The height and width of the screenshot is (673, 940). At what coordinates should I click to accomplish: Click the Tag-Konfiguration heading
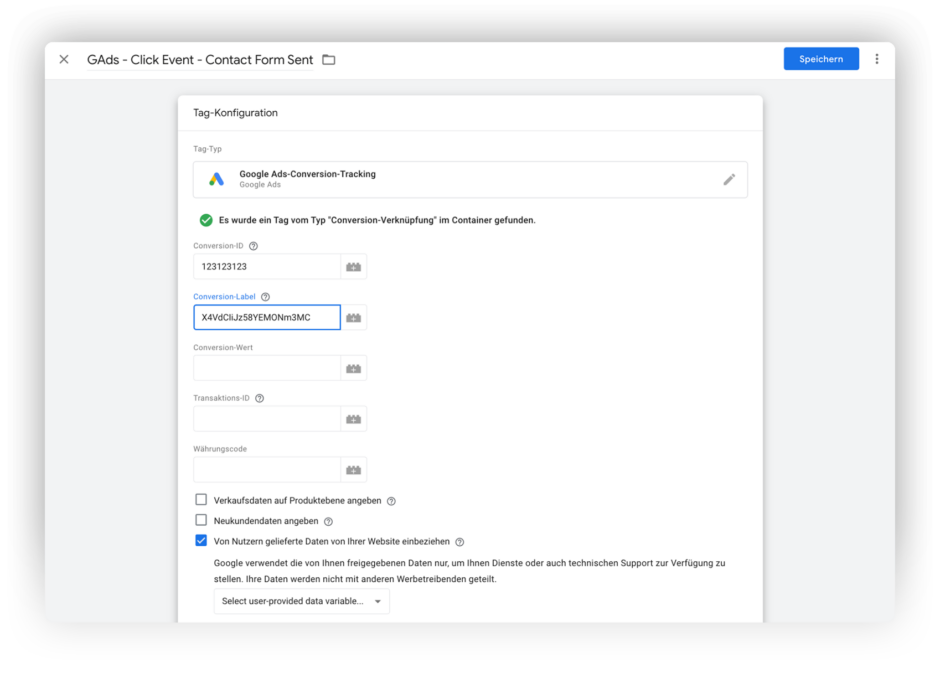[x=235, y=113]
